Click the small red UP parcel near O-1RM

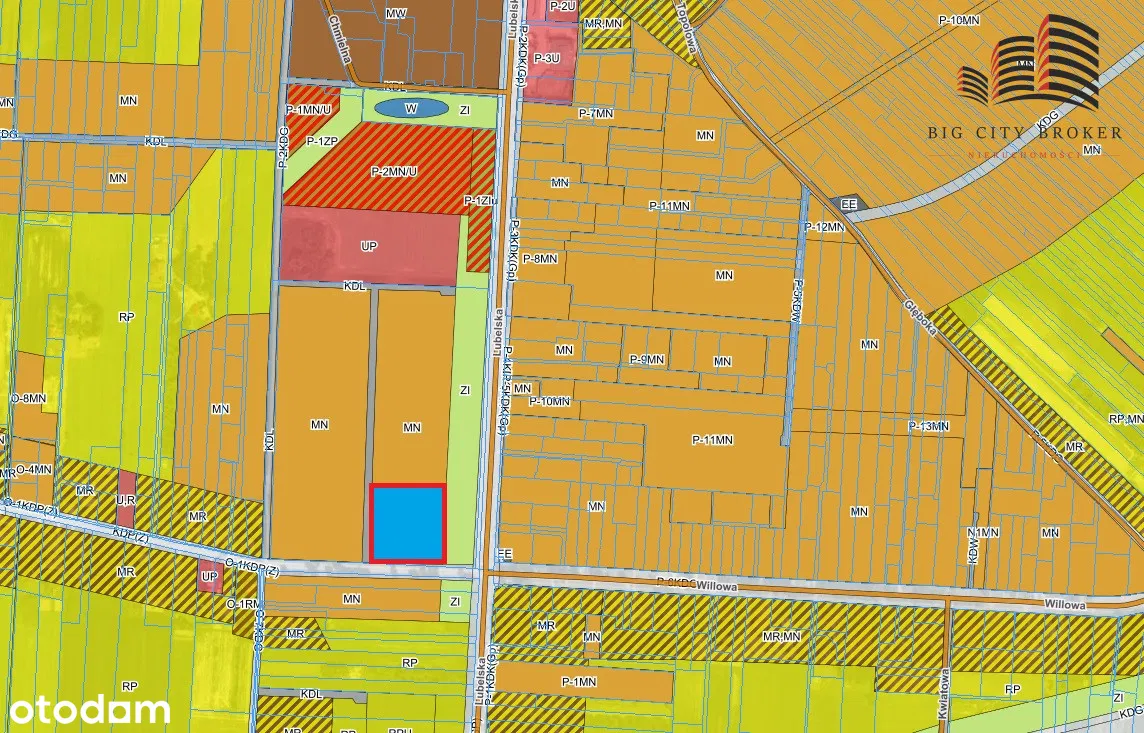(210, 577)
